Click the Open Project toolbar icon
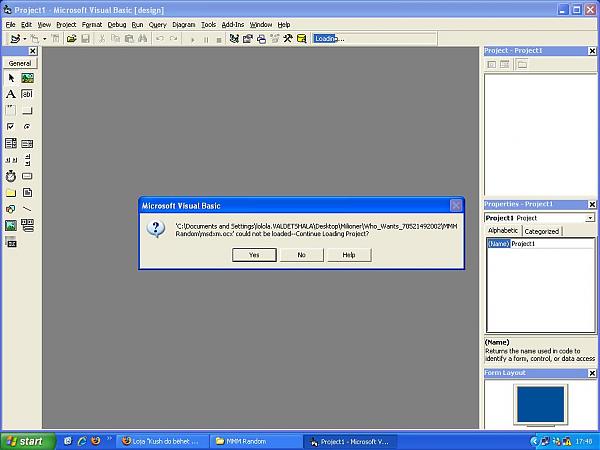Viewport: 600px width, 450px height. coord(72,39)
